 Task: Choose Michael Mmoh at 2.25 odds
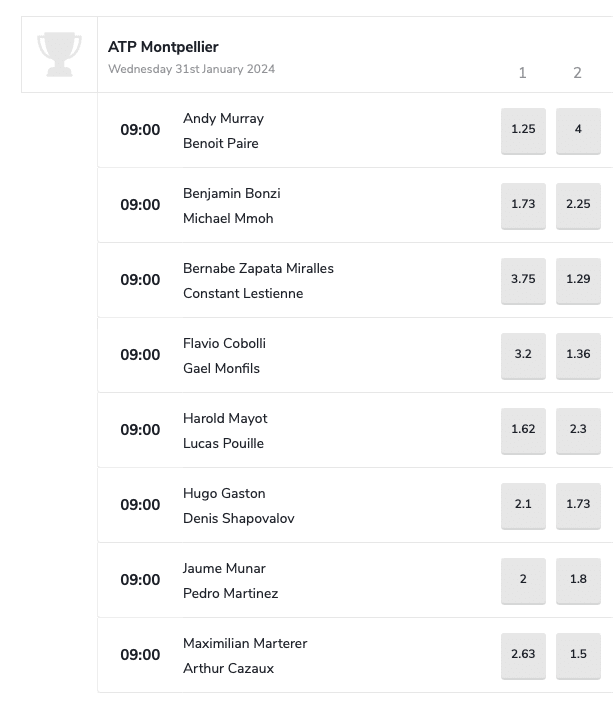click(x=578, y=206)
